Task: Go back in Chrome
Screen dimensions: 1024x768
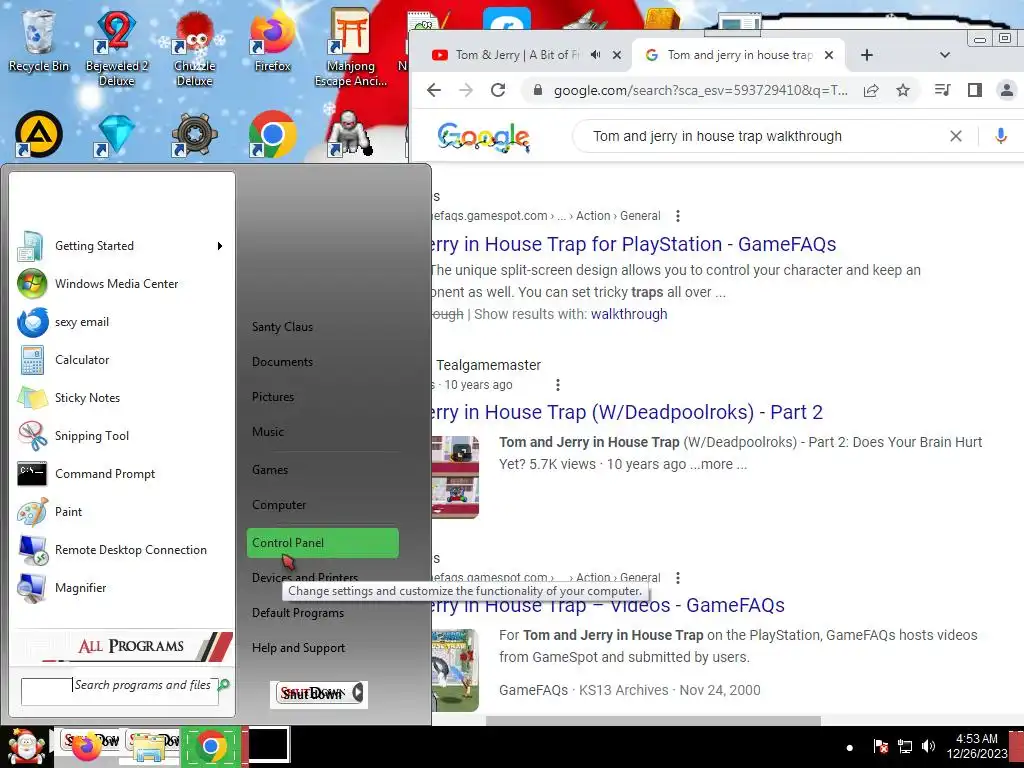Action: (434, 90)
